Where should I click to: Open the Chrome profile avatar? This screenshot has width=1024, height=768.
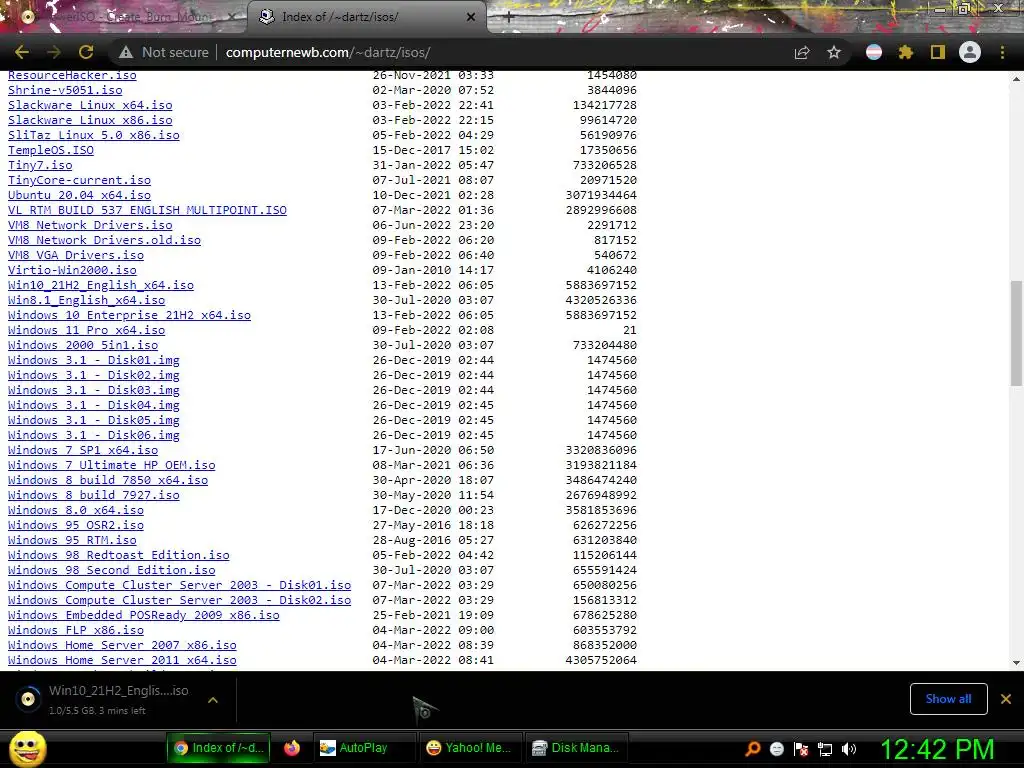point(970,52)
